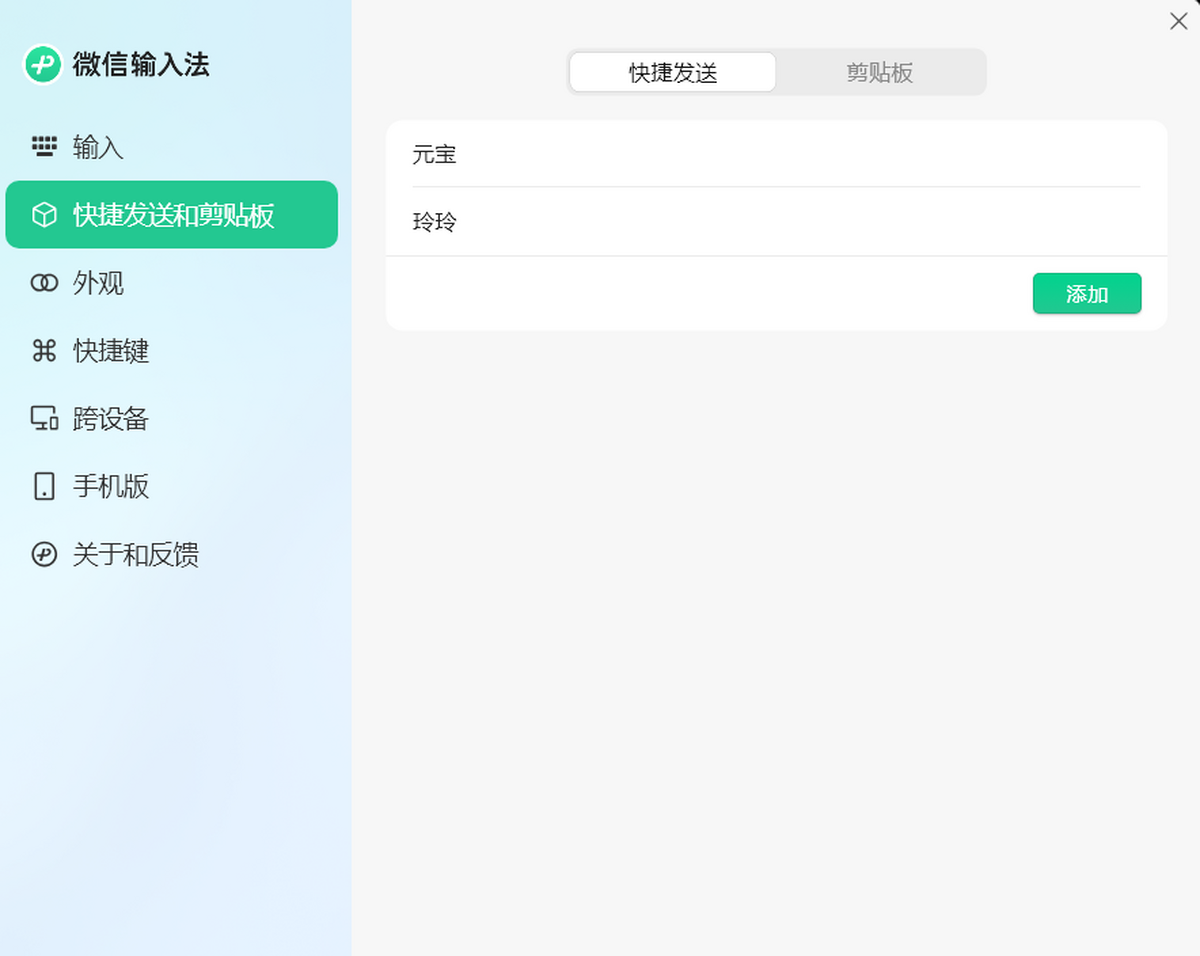Select the 输入 keyboard icon in the sidebar
Viewport: 1200px width, 956px height.
44,147
